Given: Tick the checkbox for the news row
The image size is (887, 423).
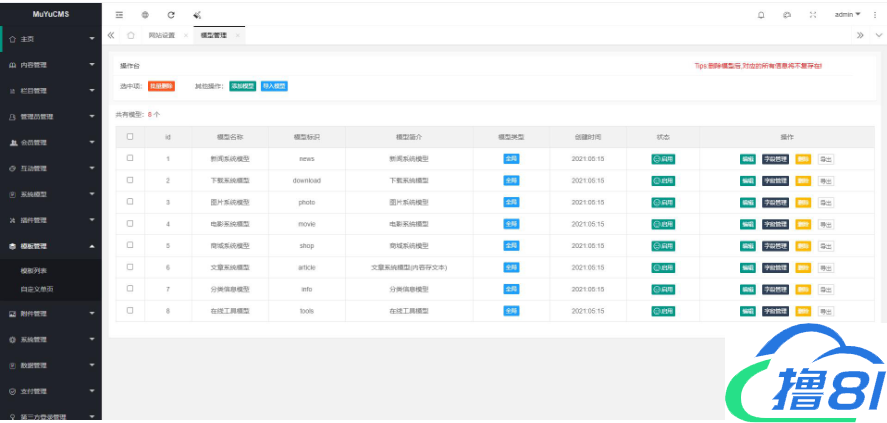Looking at the screenshot, I should point(129,158).
